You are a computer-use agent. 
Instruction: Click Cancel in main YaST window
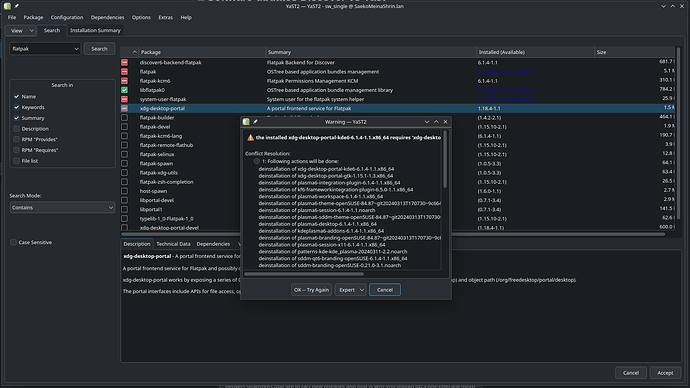(631, 373)
